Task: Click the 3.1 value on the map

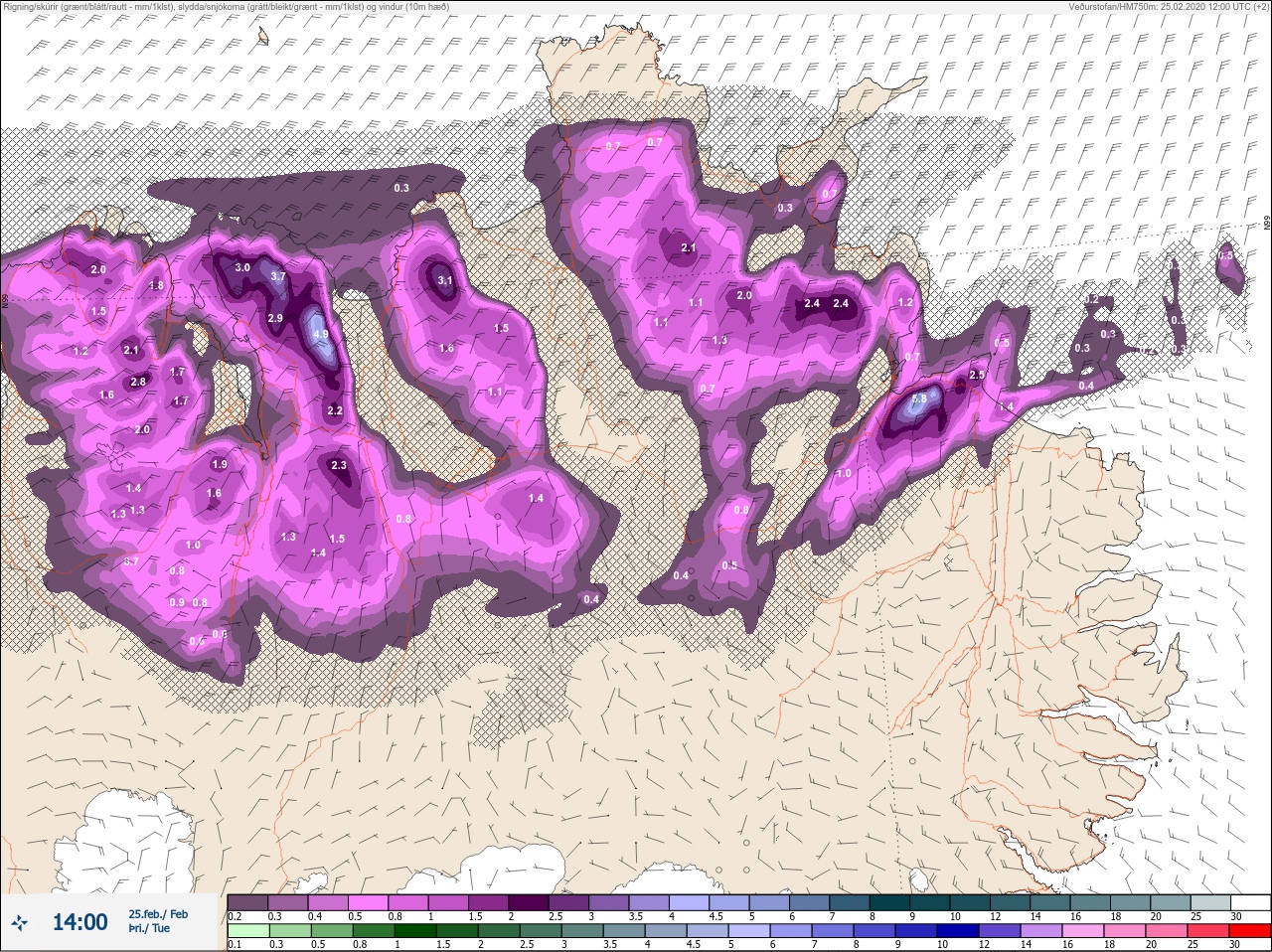Action: point(445,280)
